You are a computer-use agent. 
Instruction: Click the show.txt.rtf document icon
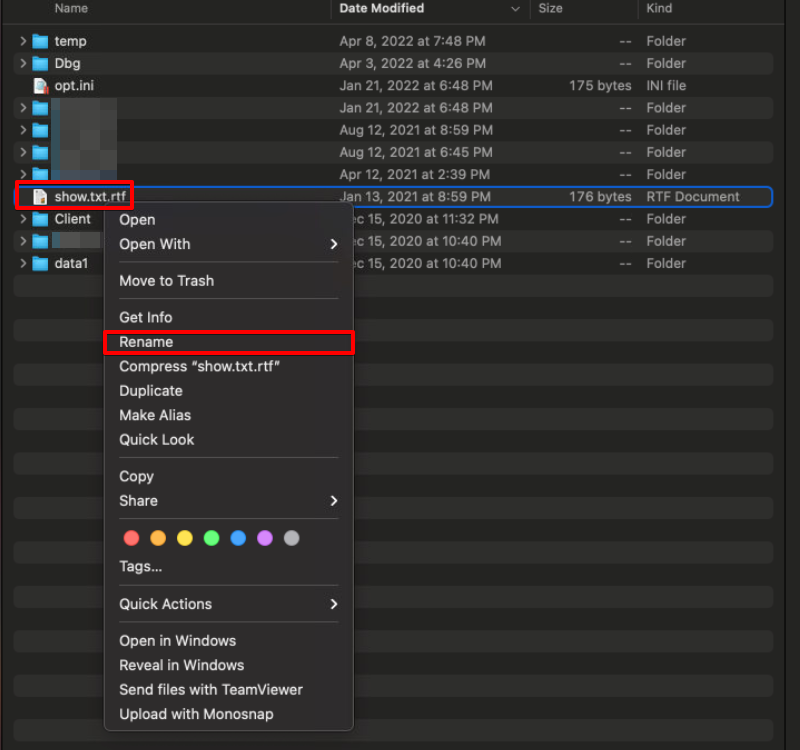pyautogui.click(x=40, y=197)
